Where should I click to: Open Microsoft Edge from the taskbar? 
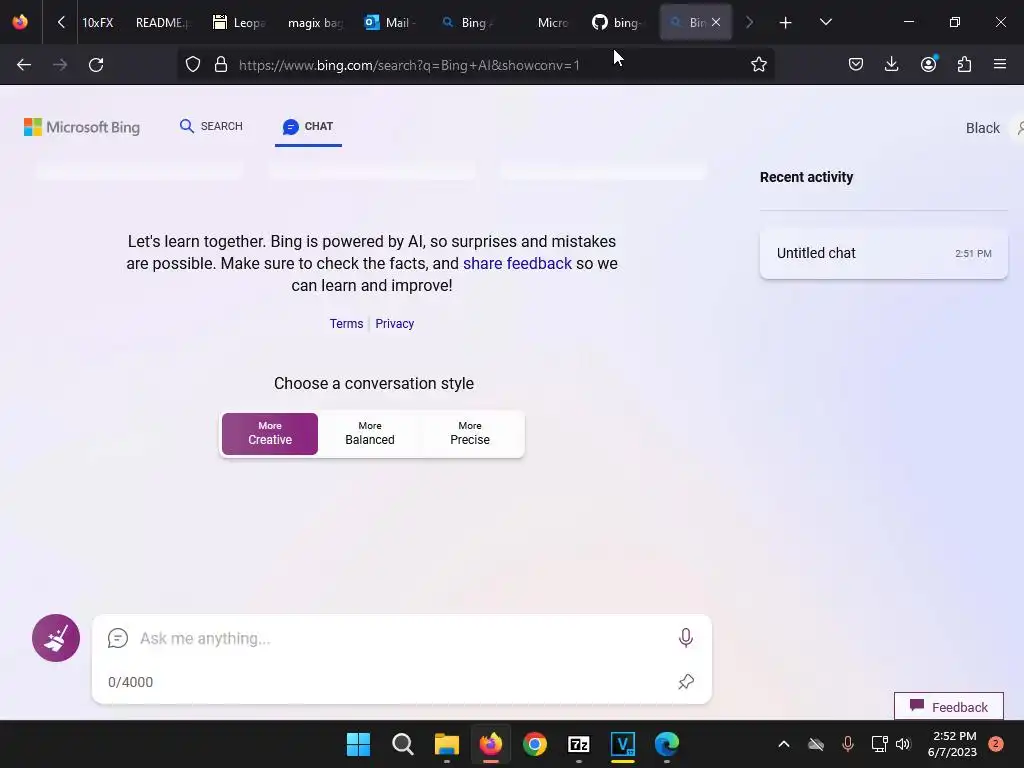click(667, 744)
